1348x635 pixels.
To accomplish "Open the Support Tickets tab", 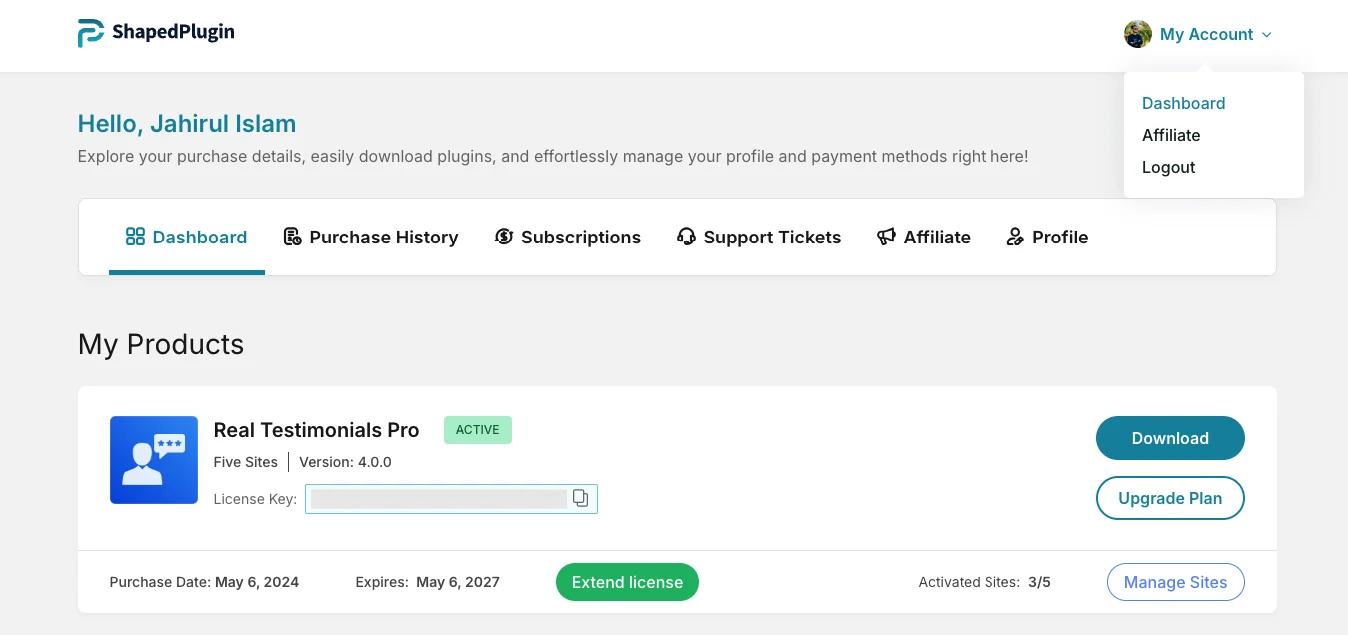I will [x=759, y=237].
